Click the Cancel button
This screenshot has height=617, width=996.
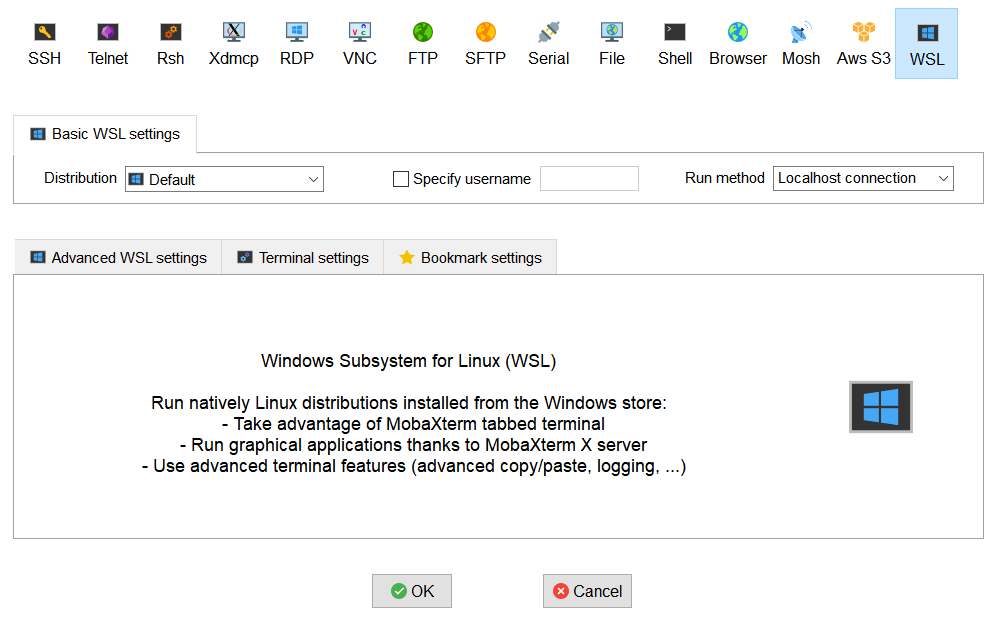click(x=587, y=591)
